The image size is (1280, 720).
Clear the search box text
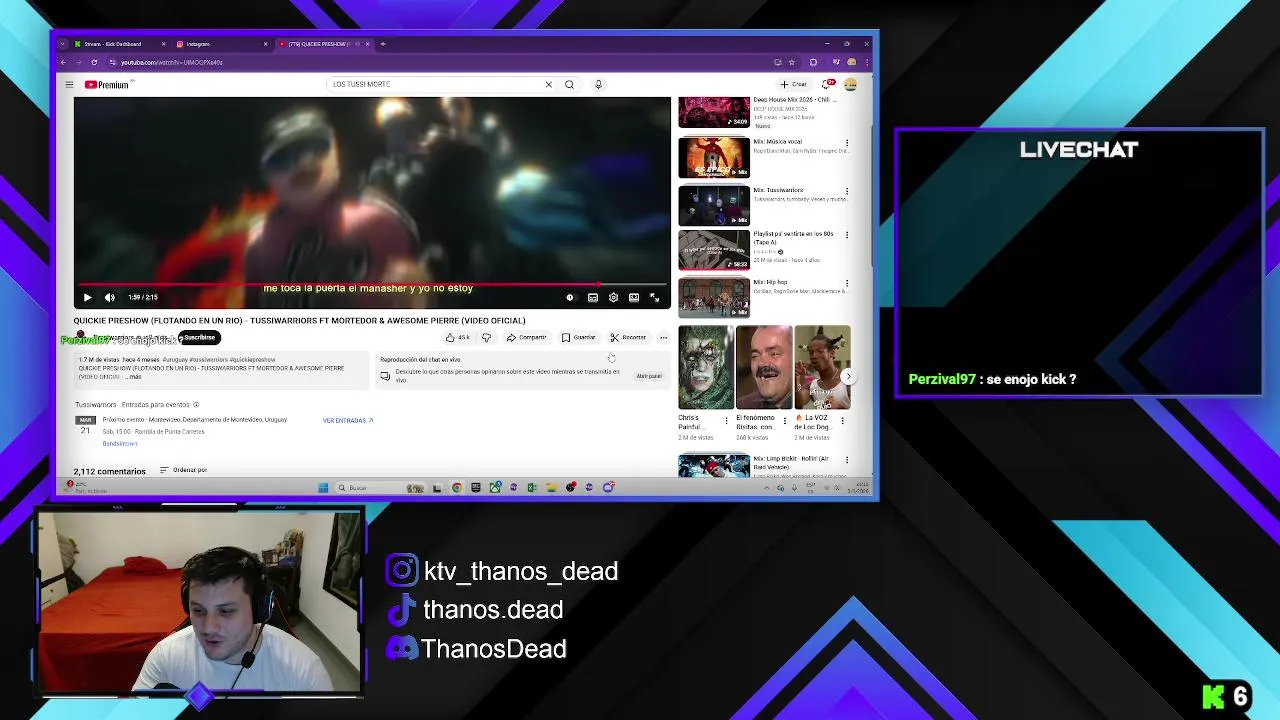coord(548,84)
